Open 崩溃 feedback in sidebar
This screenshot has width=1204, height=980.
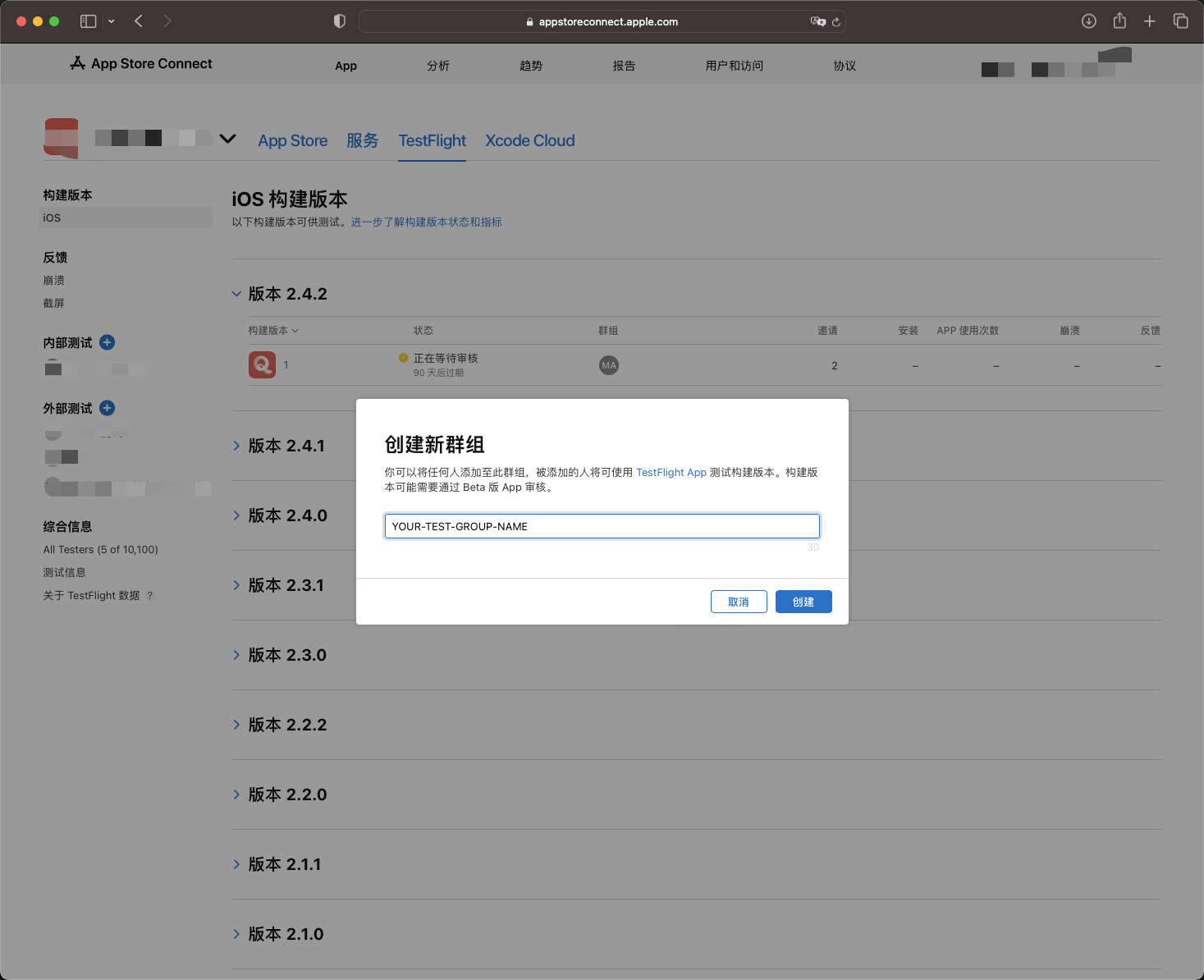click(x=53, y=280)
